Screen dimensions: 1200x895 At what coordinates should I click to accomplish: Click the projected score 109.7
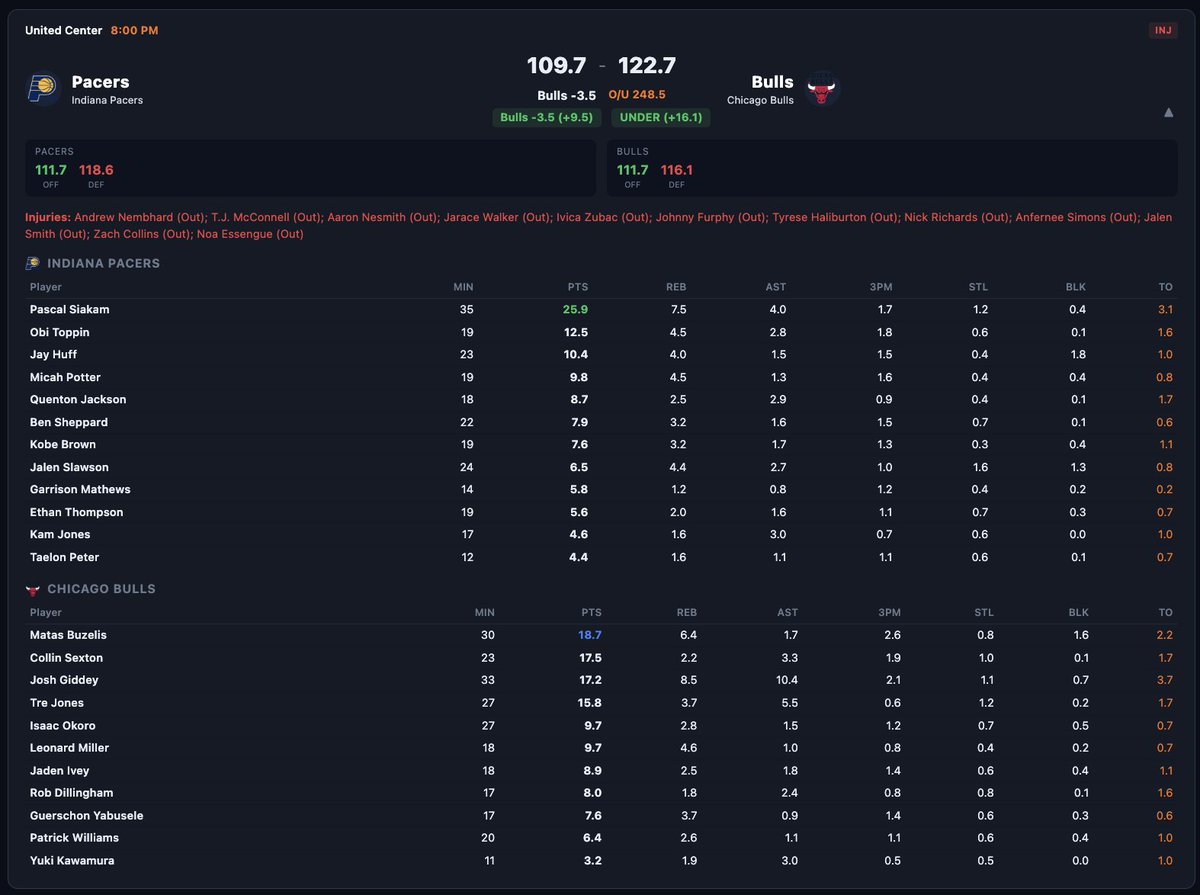click(x=556, y=66)
